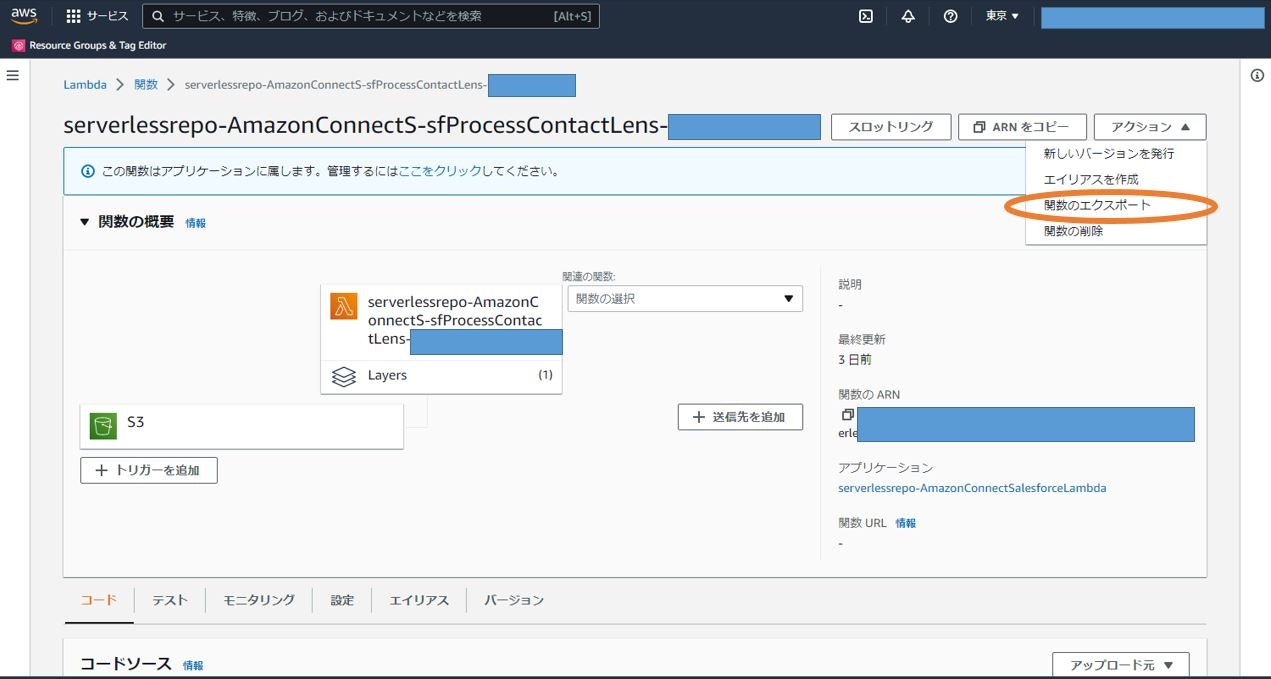Switch to the バージョン tab
1271x679 pixels.
pyautogui.click(x=514, y=600)
